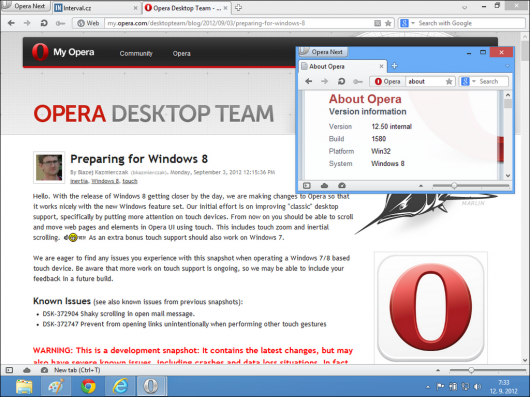The width and height of the screenshot is (530, 397).
Task: Open the Opera Next menu in About window
Action: tap(322, 52)
